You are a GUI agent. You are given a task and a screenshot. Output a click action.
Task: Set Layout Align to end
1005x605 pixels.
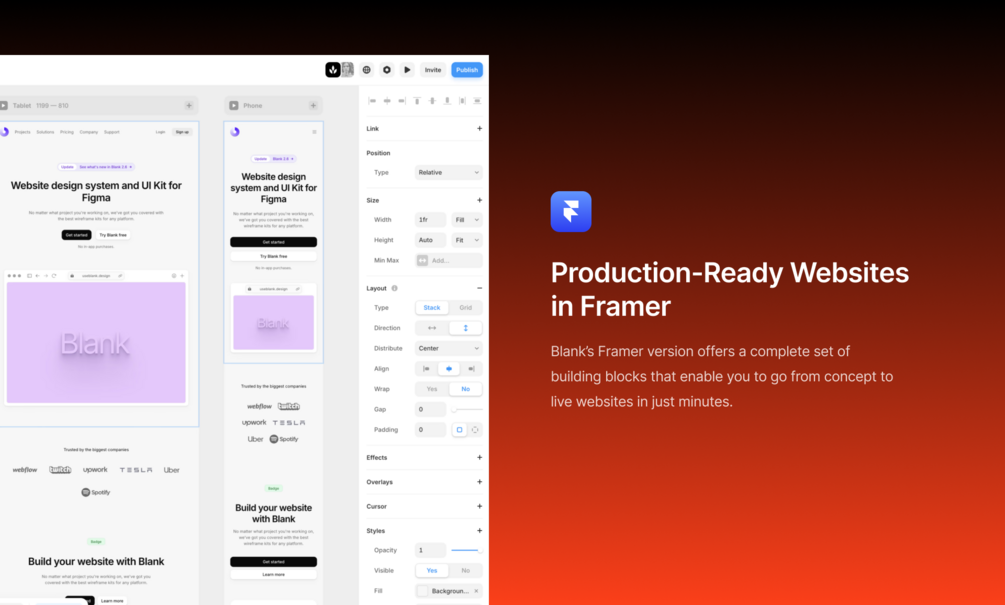pyautogui.click(x=471, y=369)
